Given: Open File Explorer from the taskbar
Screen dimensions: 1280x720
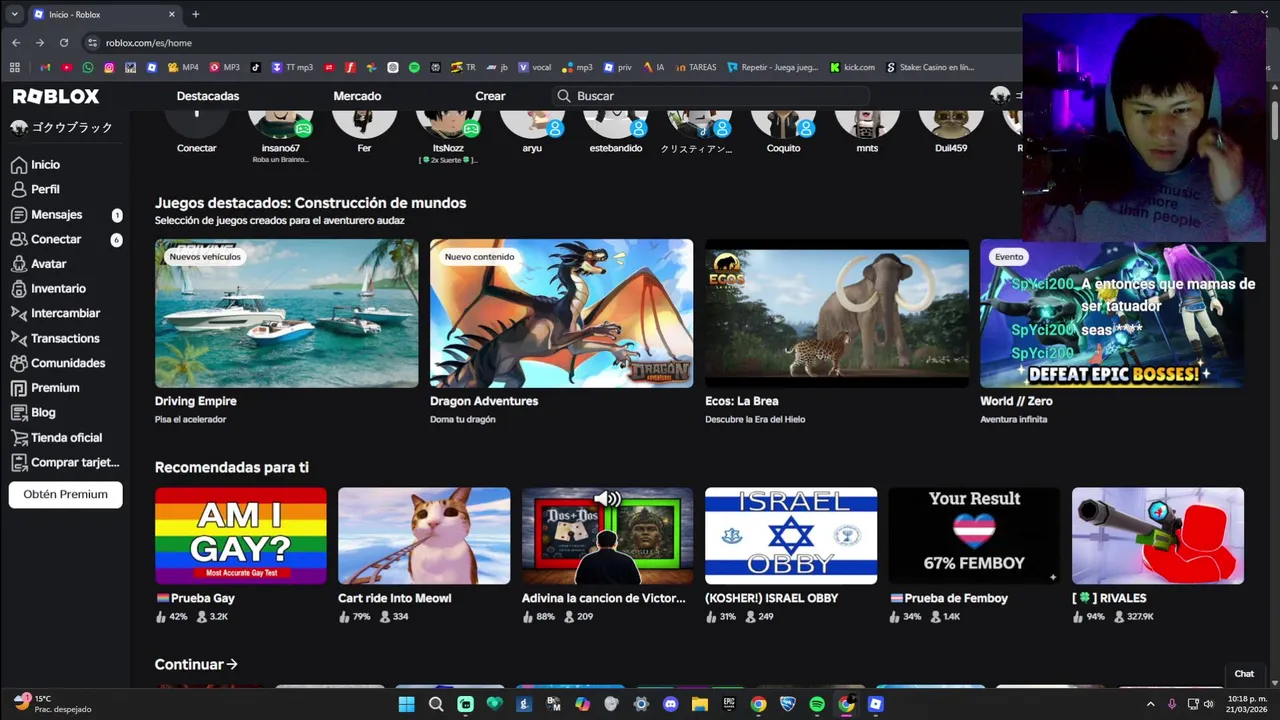Looking at the screenshot, I should coord(700,704).
